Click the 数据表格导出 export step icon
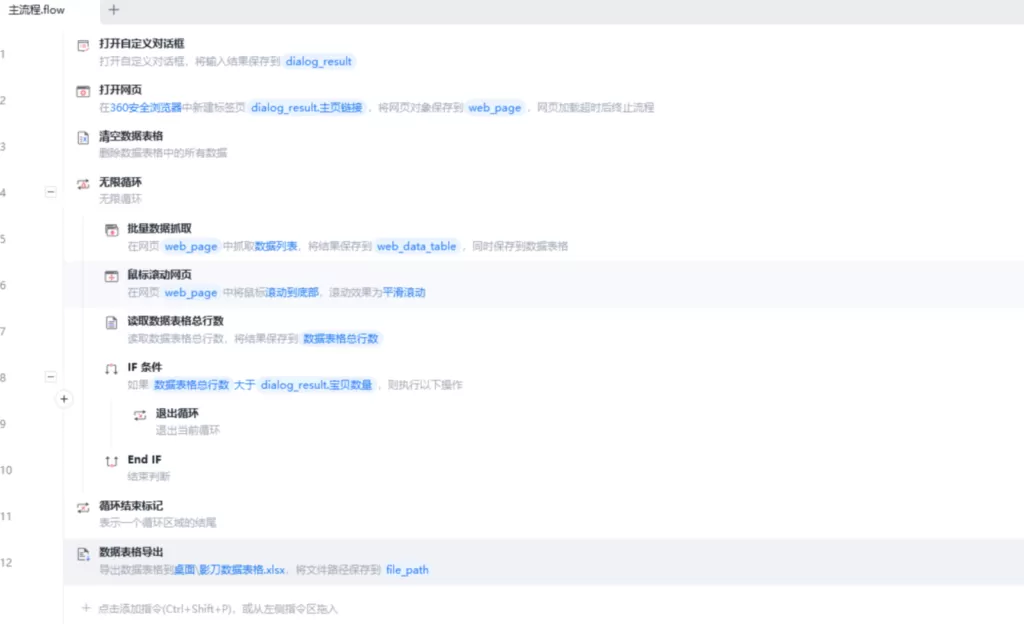1024x624 pixels. coord(82,552)
